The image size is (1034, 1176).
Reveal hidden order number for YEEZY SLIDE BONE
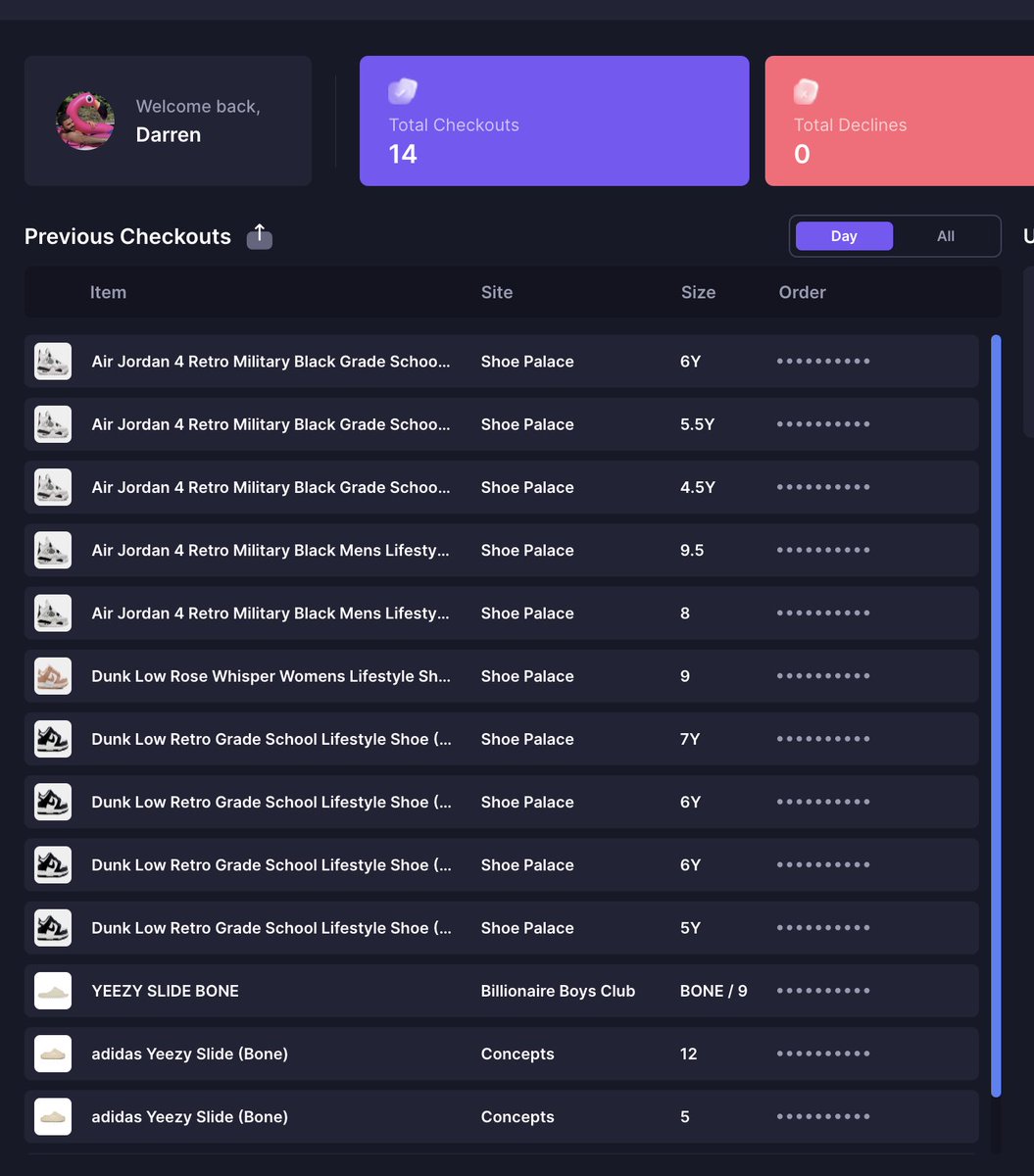(823, 991)
